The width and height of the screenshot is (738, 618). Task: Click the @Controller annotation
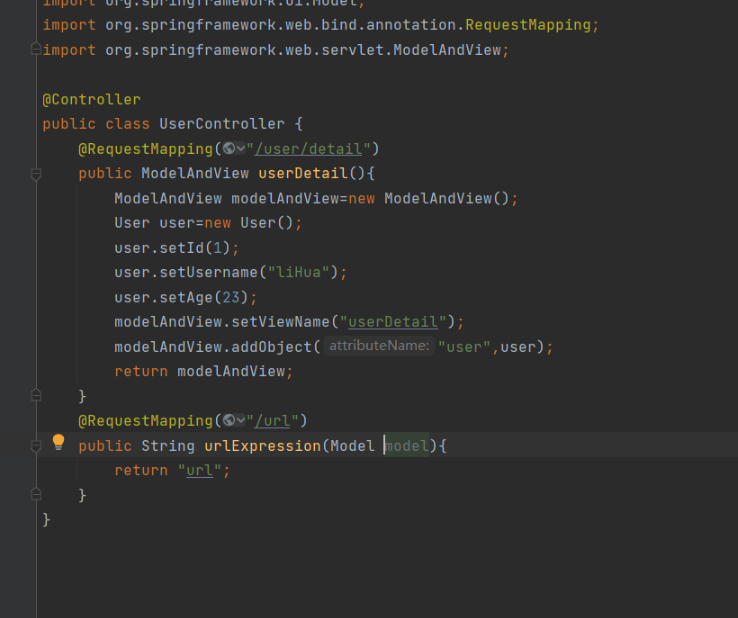pyautogui.click(x=91, y=99)
